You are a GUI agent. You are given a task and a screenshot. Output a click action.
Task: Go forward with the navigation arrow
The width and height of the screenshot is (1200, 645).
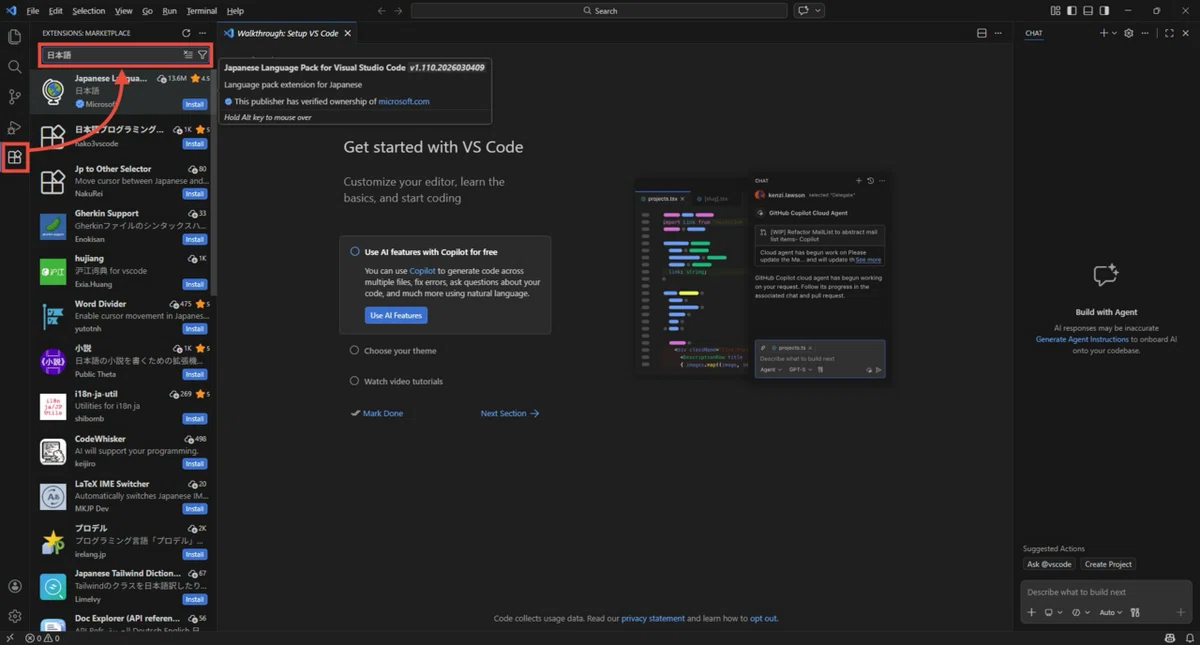(x=399, y=11)
